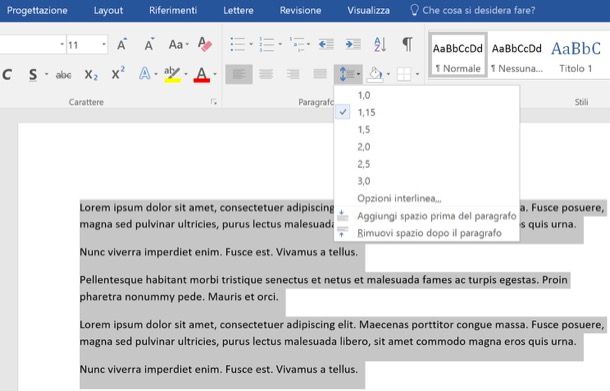
Task: Click text 'pharetra nonummy pede. Mauris et orci.'
Action: coord(179,297)
